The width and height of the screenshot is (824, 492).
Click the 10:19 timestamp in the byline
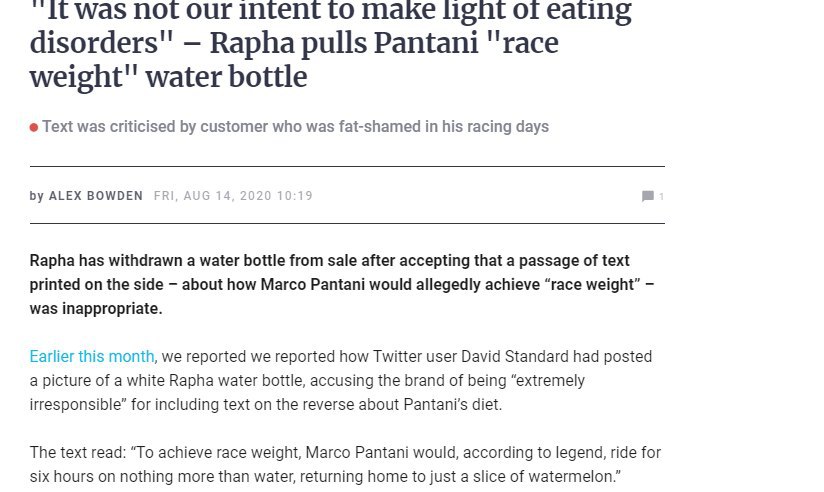pos(295,196)
